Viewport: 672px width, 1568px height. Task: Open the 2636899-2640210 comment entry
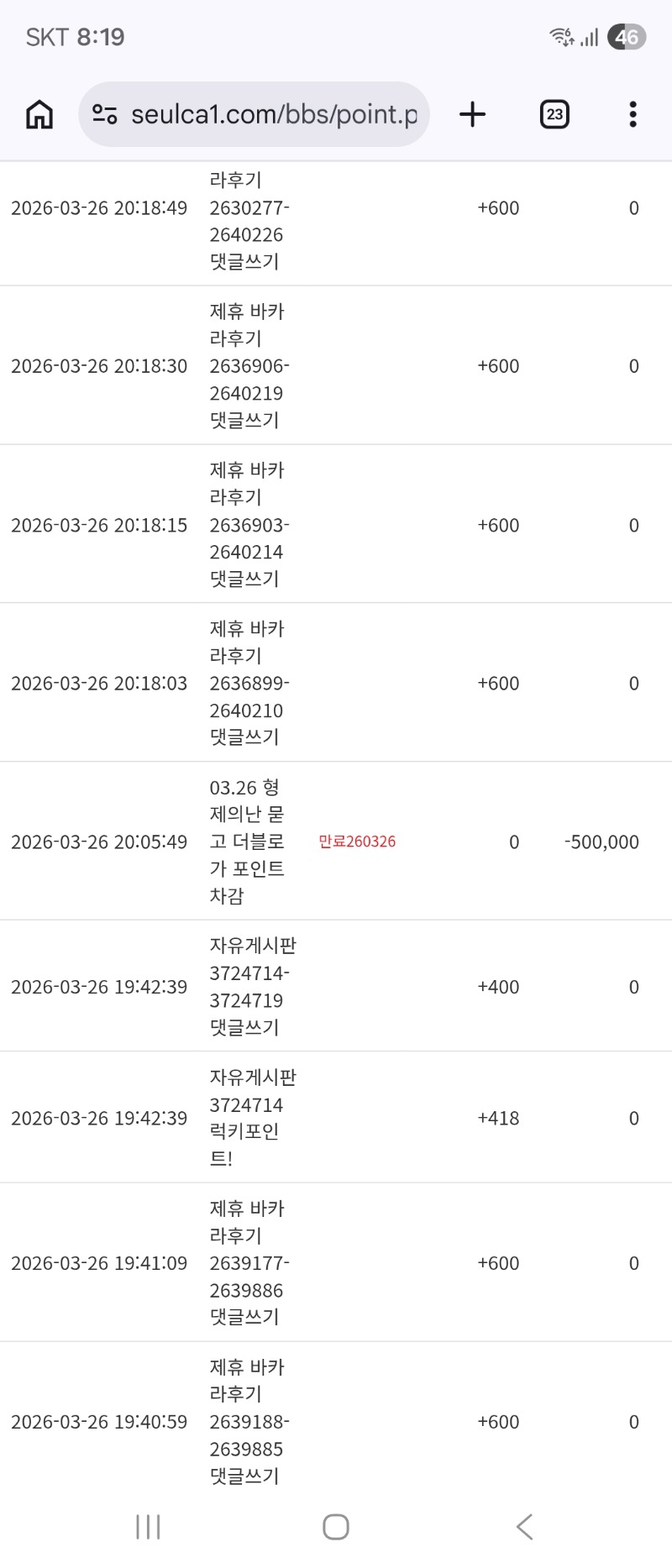249,684
